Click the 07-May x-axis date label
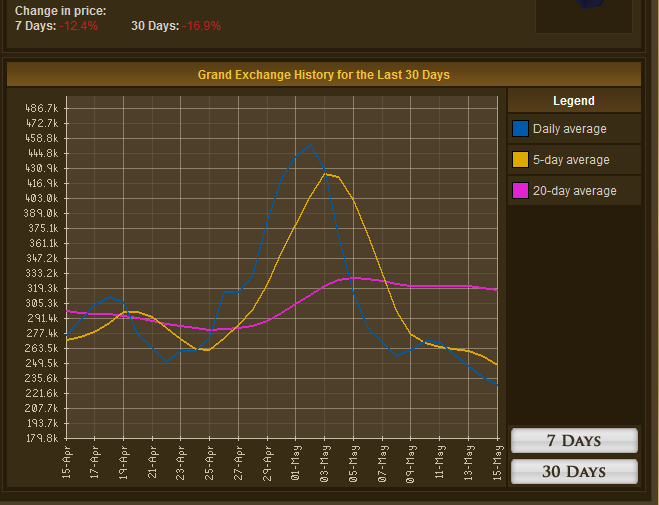Viewport: 659px width, 505px height. pyautogui.click(x=382, y=463)
